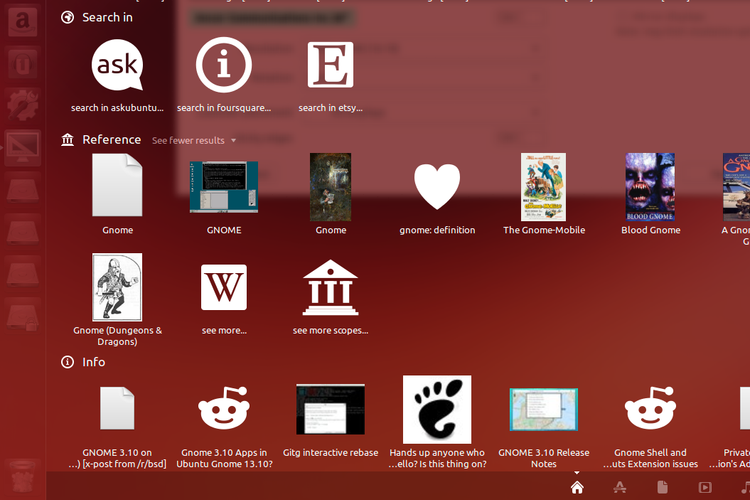Open Wikipedia 'see more' results icon
750x500 pixels.
224,288
